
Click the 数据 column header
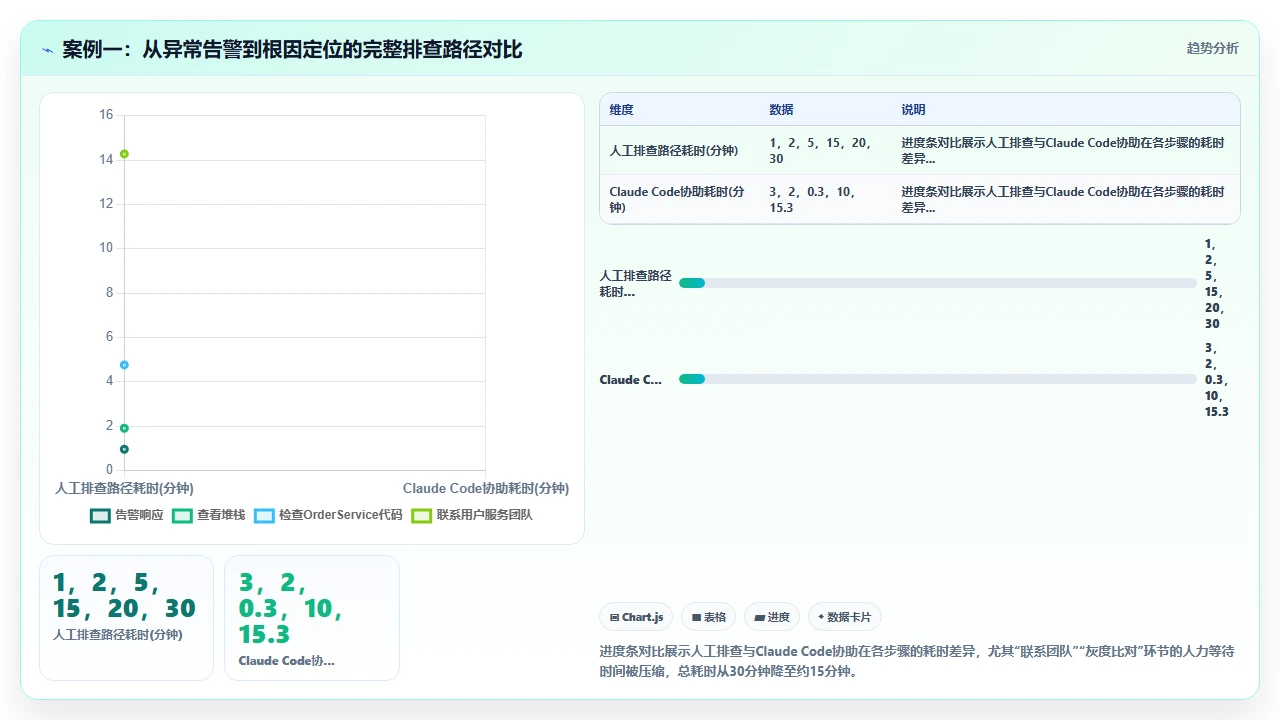[781, 110]
